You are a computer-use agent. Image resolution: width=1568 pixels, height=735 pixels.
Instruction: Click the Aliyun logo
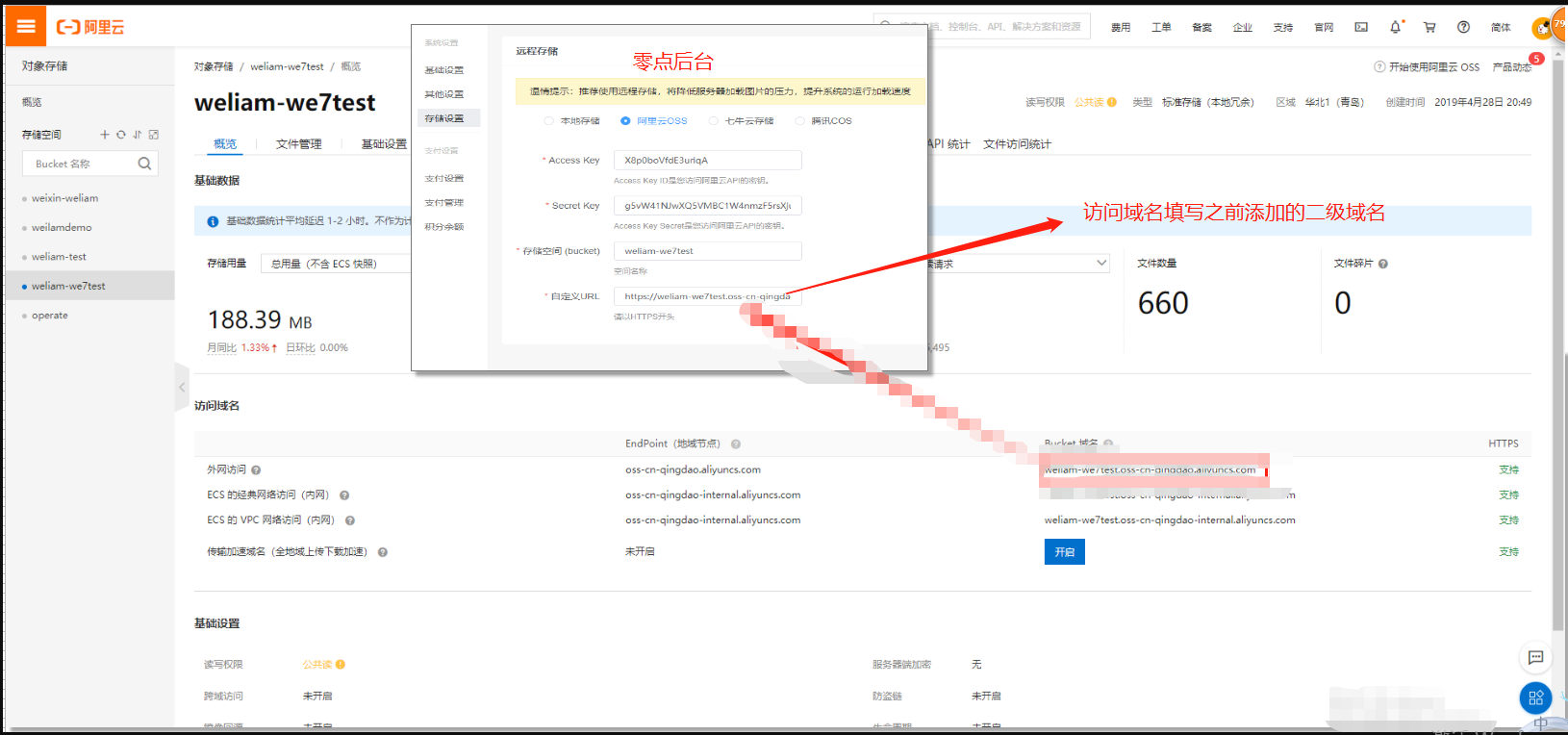coord(90,27)
